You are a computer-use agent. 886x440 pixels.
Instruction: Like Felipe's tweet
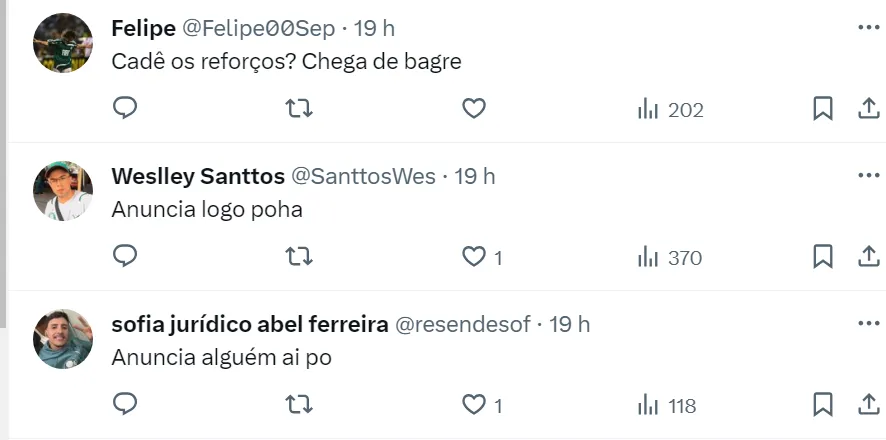point(474,109)
